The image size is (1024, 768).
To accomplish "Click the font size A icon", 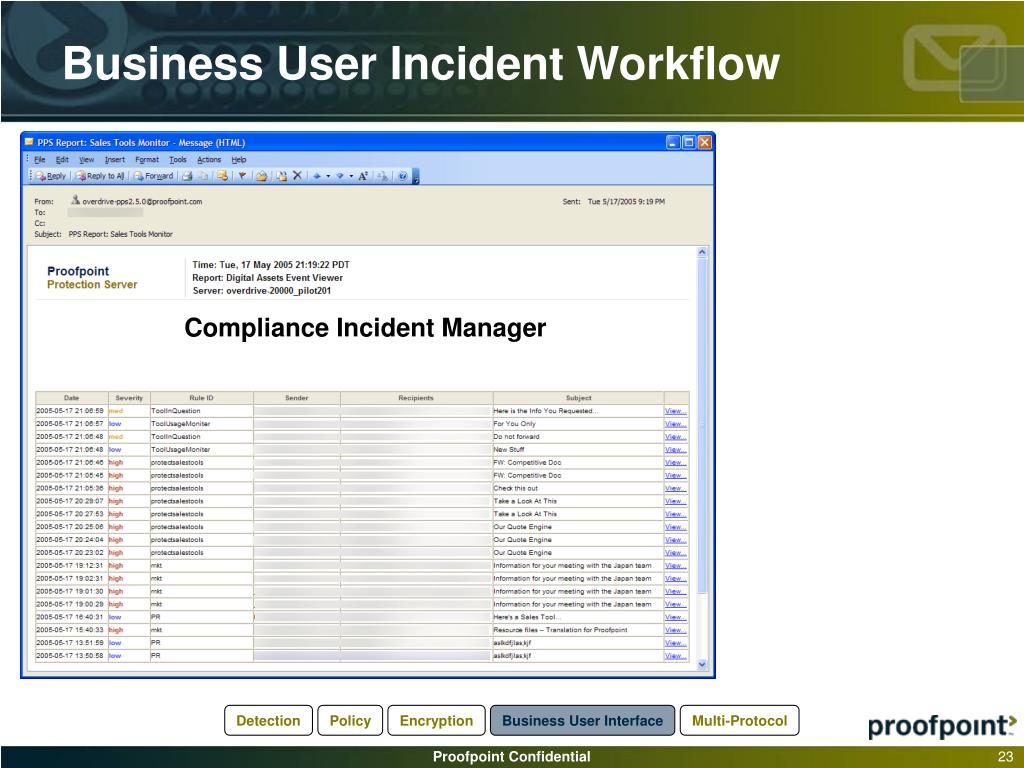I will coord(363,176).
